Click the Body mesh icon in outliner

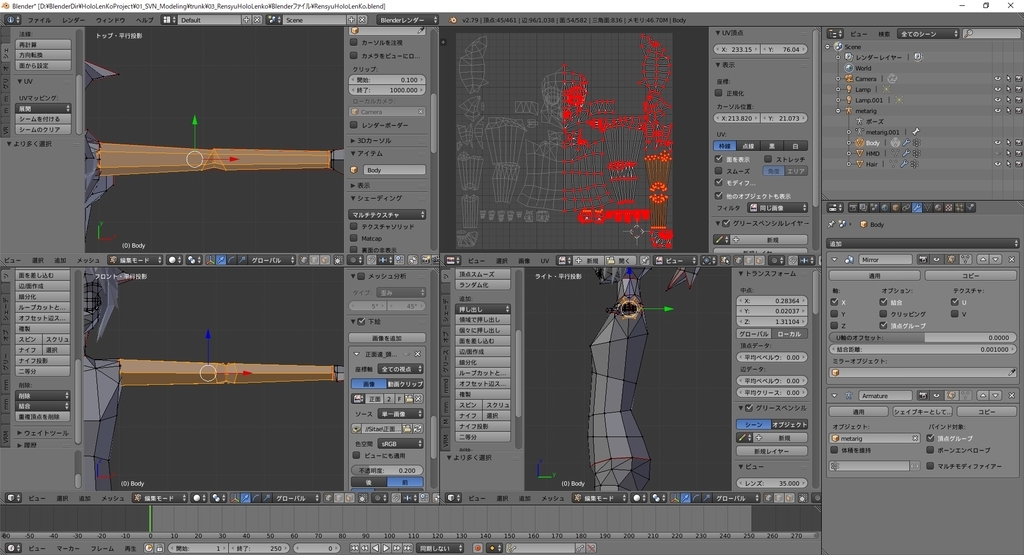(x=859, y=142)
